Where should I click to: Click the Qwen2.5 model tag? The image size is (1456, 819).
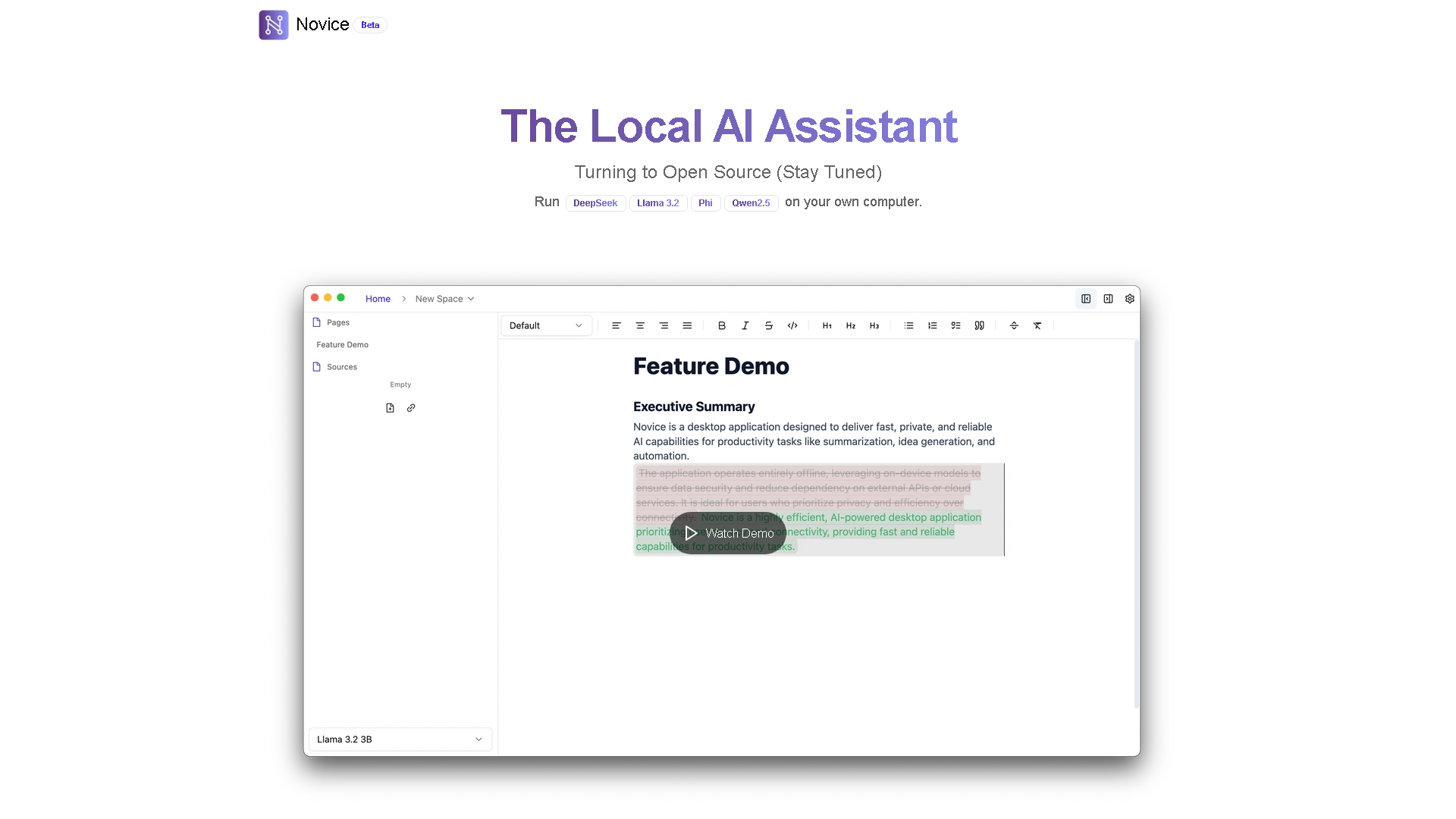tap(751, 202)
